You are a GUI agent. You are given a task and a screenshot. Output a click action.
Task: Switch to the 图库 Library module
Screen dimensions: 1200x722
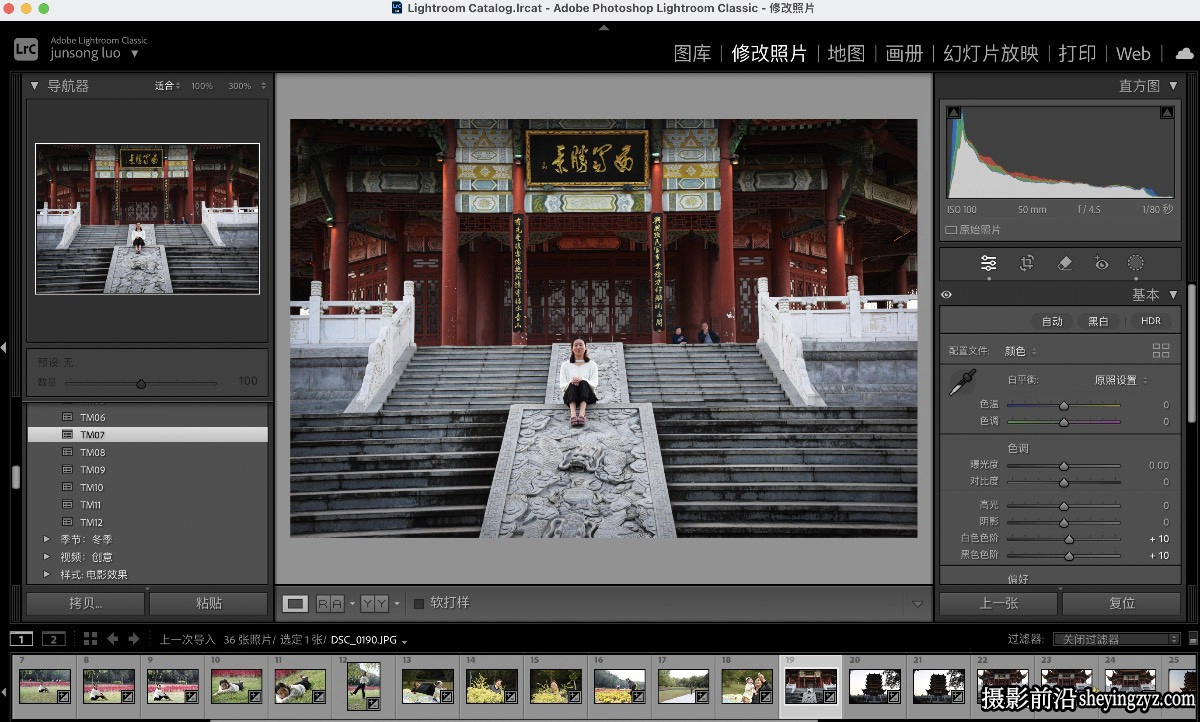click(x=693, y=54)
